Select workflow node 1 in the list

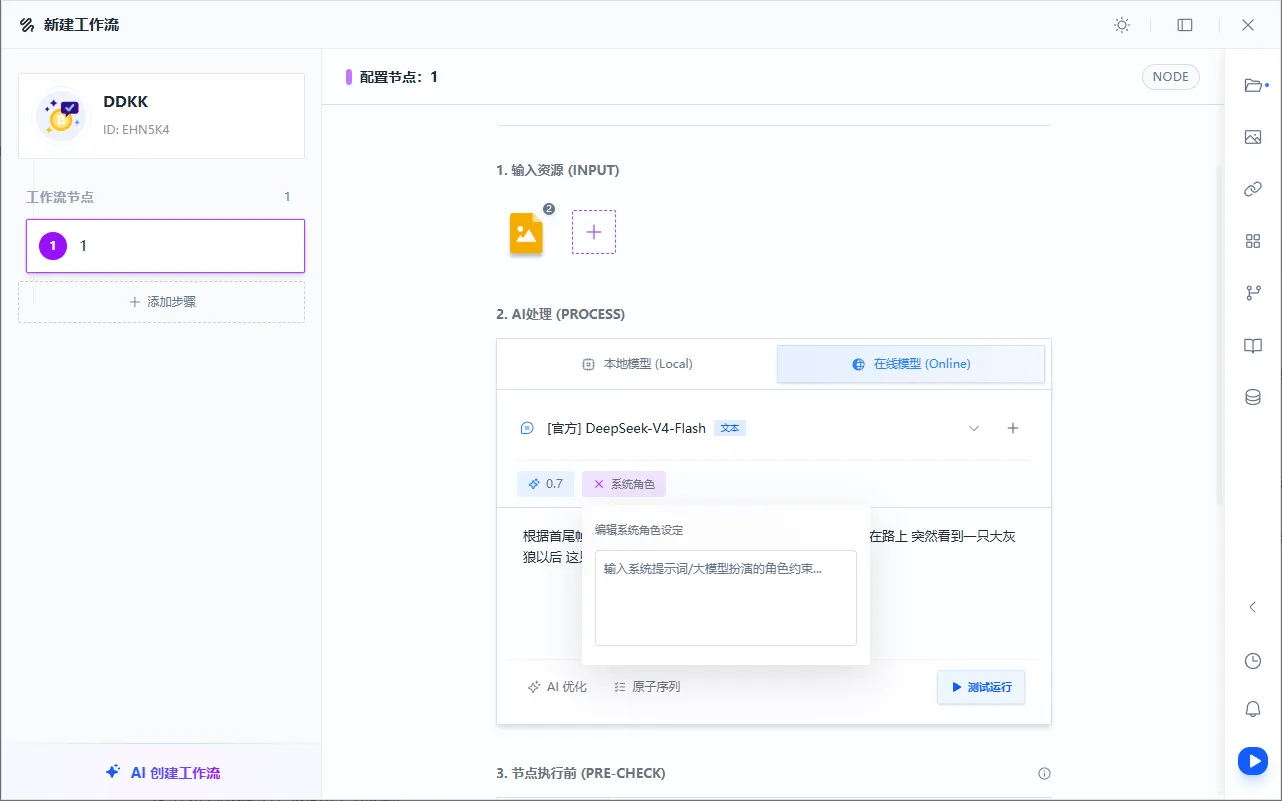tap(165, 246)
